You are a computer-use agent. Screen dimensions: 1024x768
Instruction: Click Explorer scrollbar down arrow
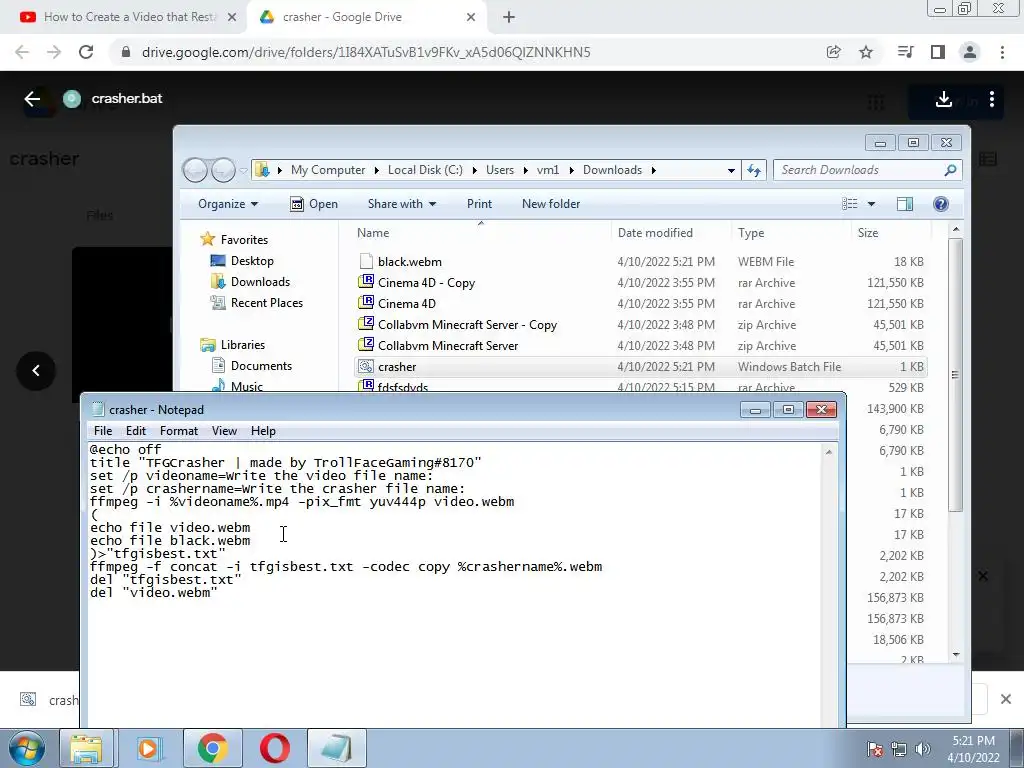click(956, 654)
